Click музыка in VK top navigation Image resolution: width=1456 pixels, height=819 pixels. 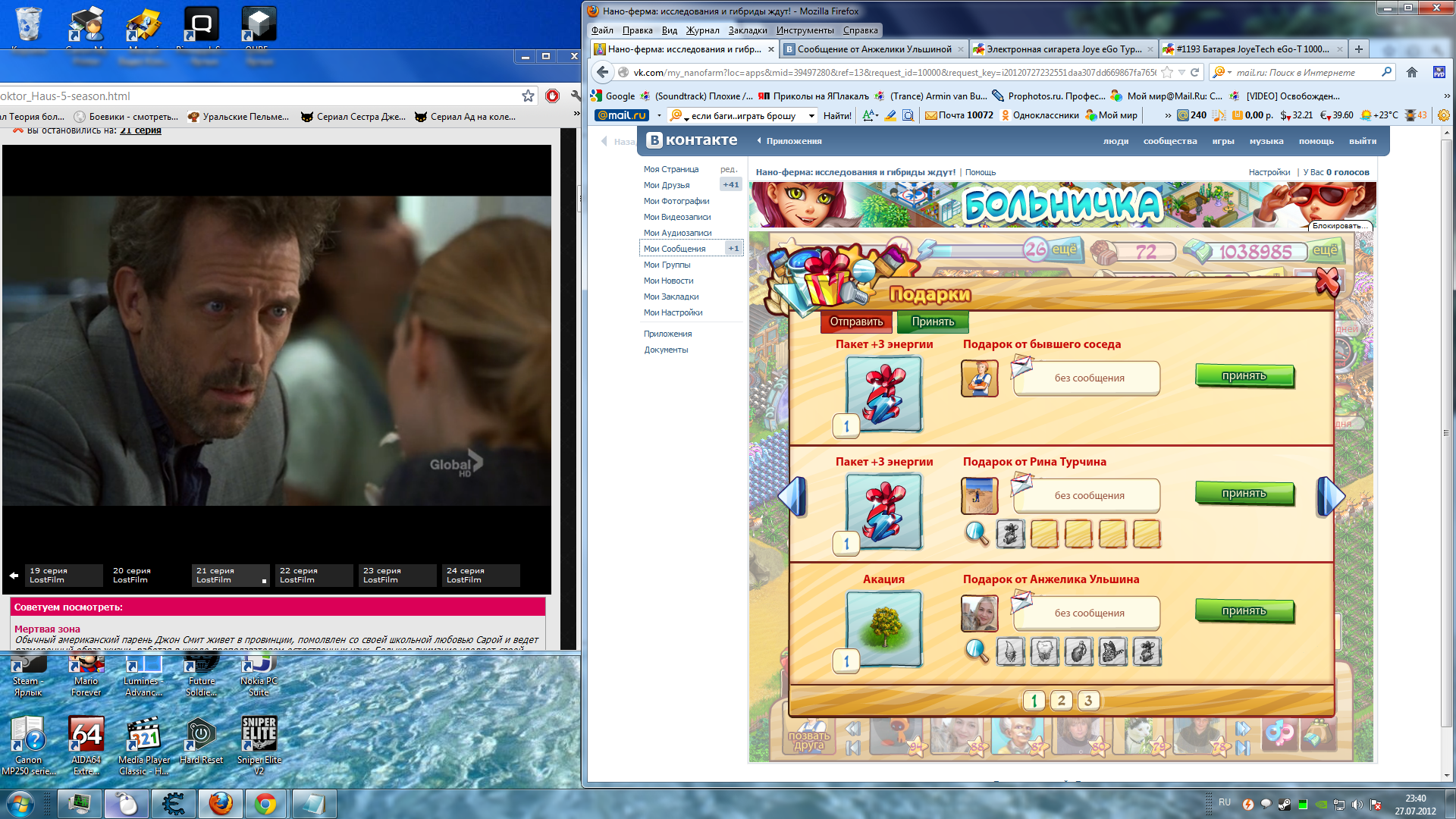1266,141
